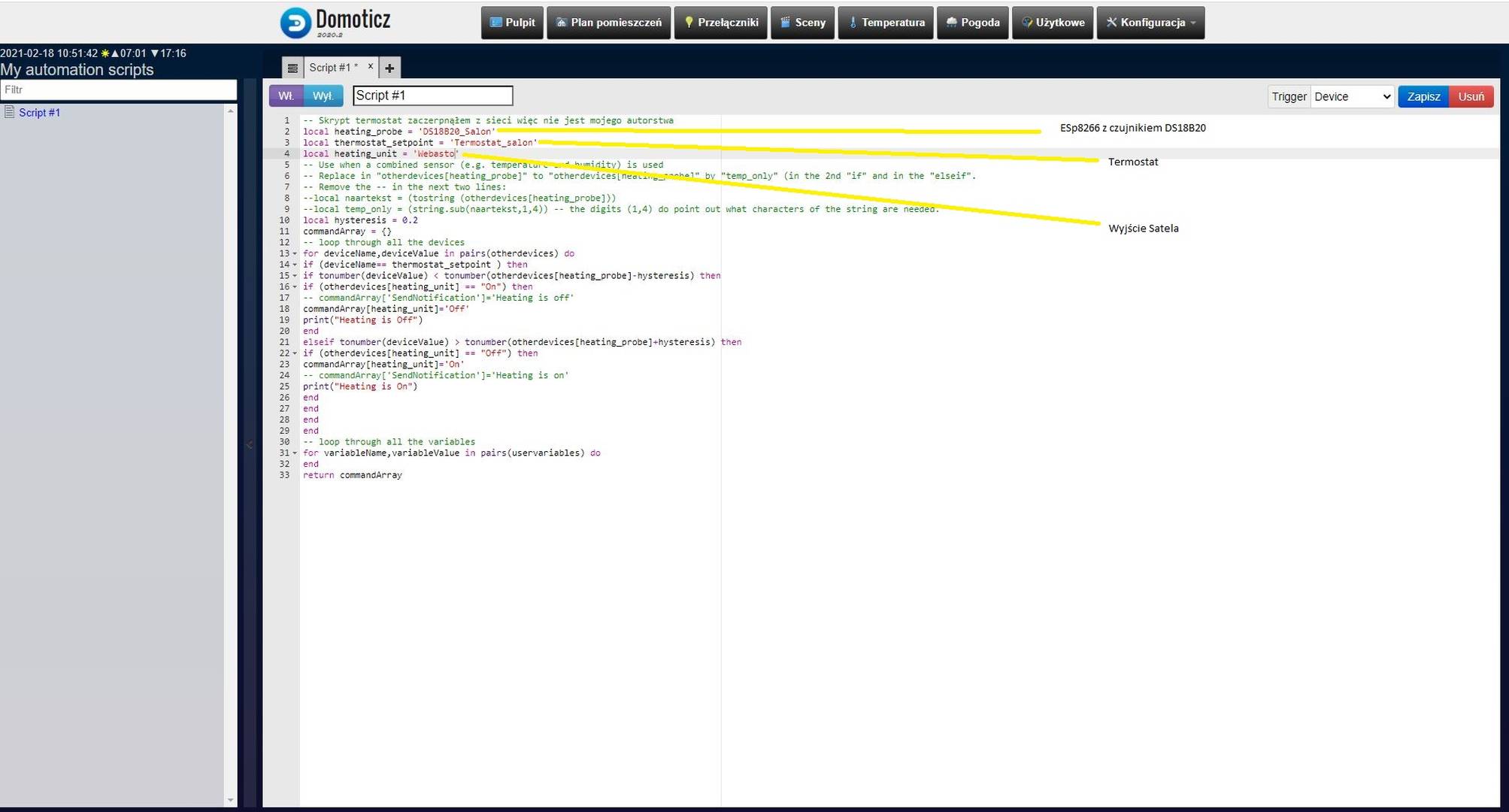This screenshot has height=812, width=1509.
Task: Open the Temperatura page
Action: click(x=886, y=23)
